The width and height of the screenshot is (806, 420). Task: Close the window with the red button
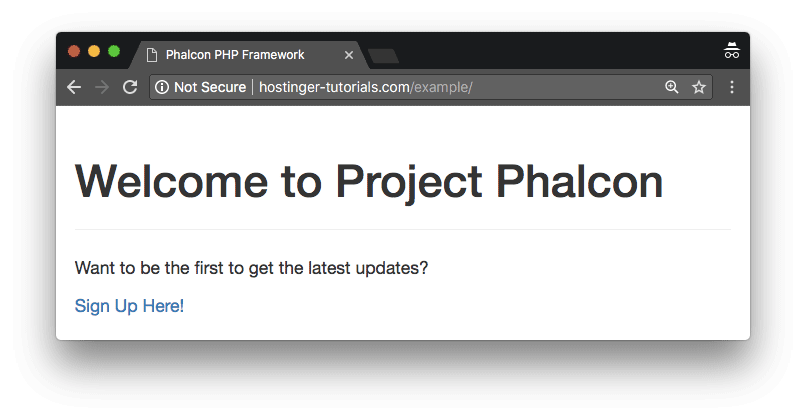click(x=74, y=51)
